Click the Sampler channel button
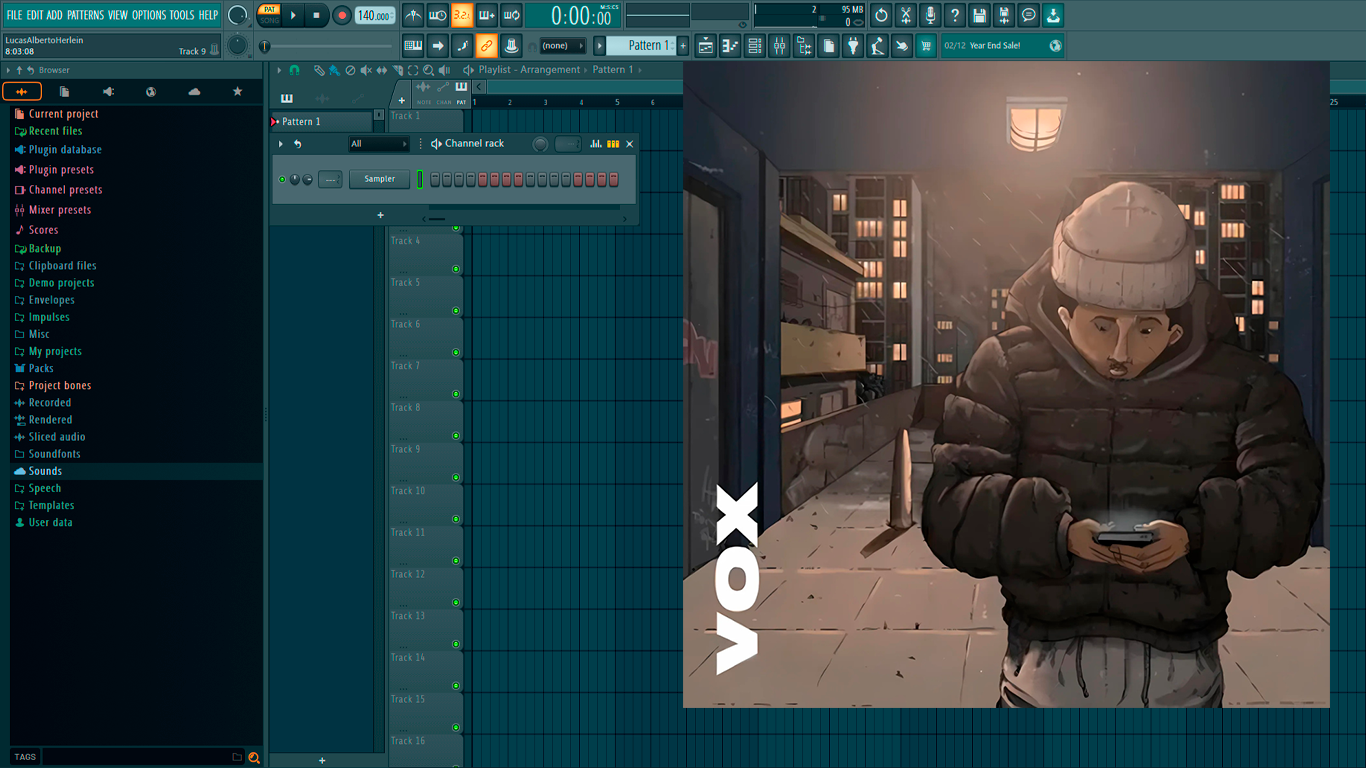The height and width of the screenshot is (768, 1366). point(379,179)
